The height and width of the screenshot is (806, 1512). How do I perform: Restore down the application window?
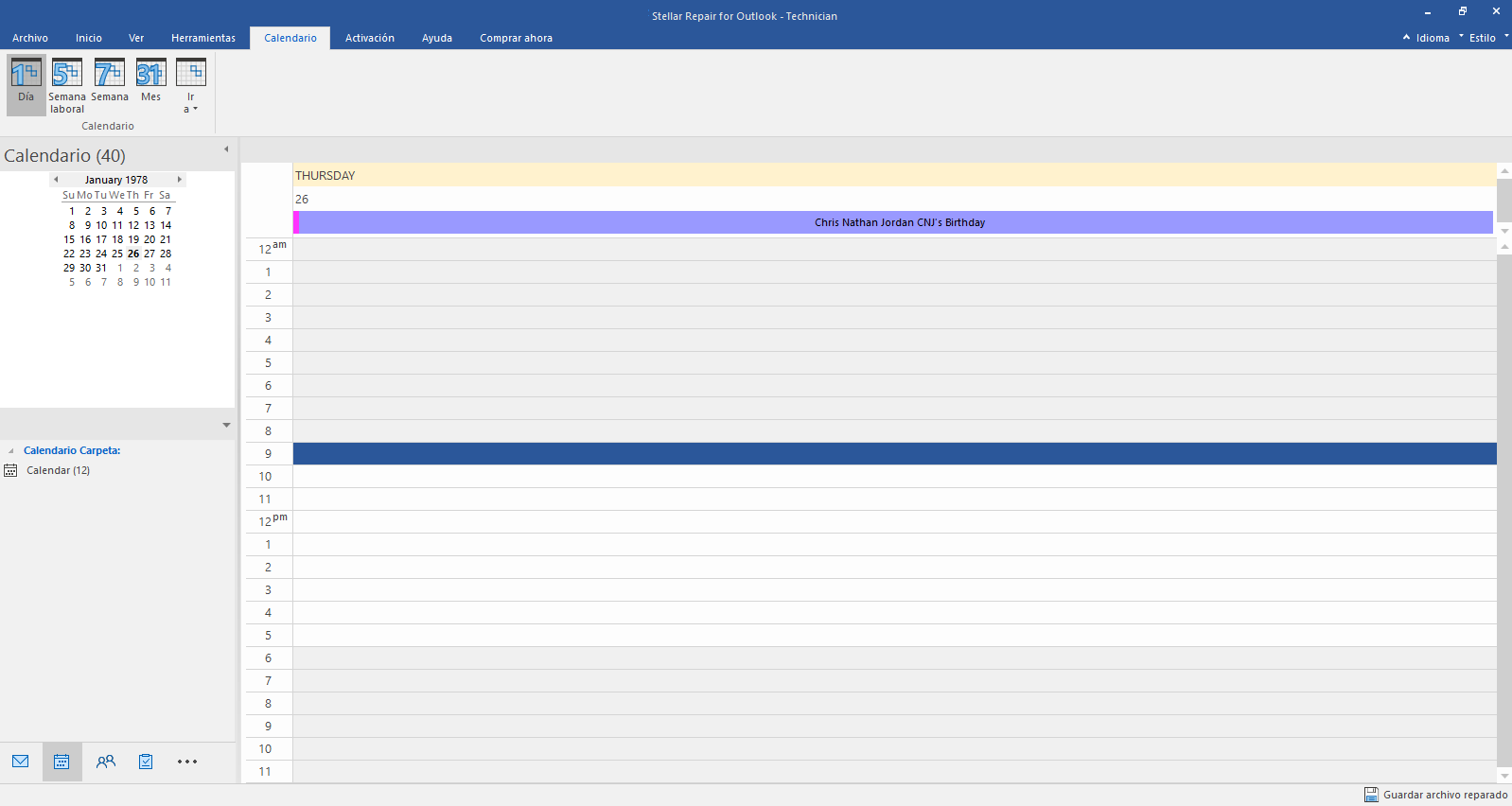point(1462,11)
